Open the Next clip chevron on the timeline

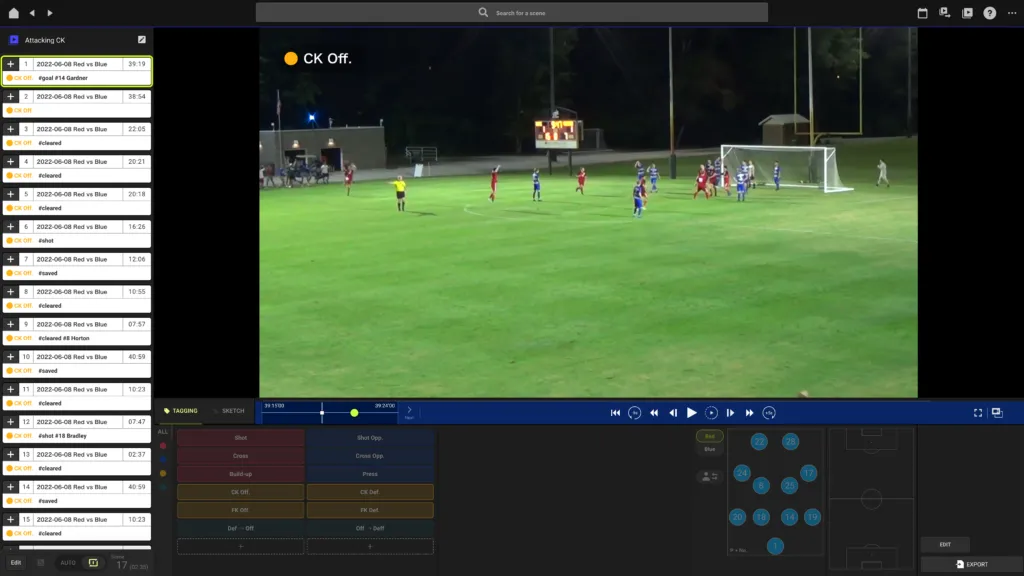tap(409, 412)
